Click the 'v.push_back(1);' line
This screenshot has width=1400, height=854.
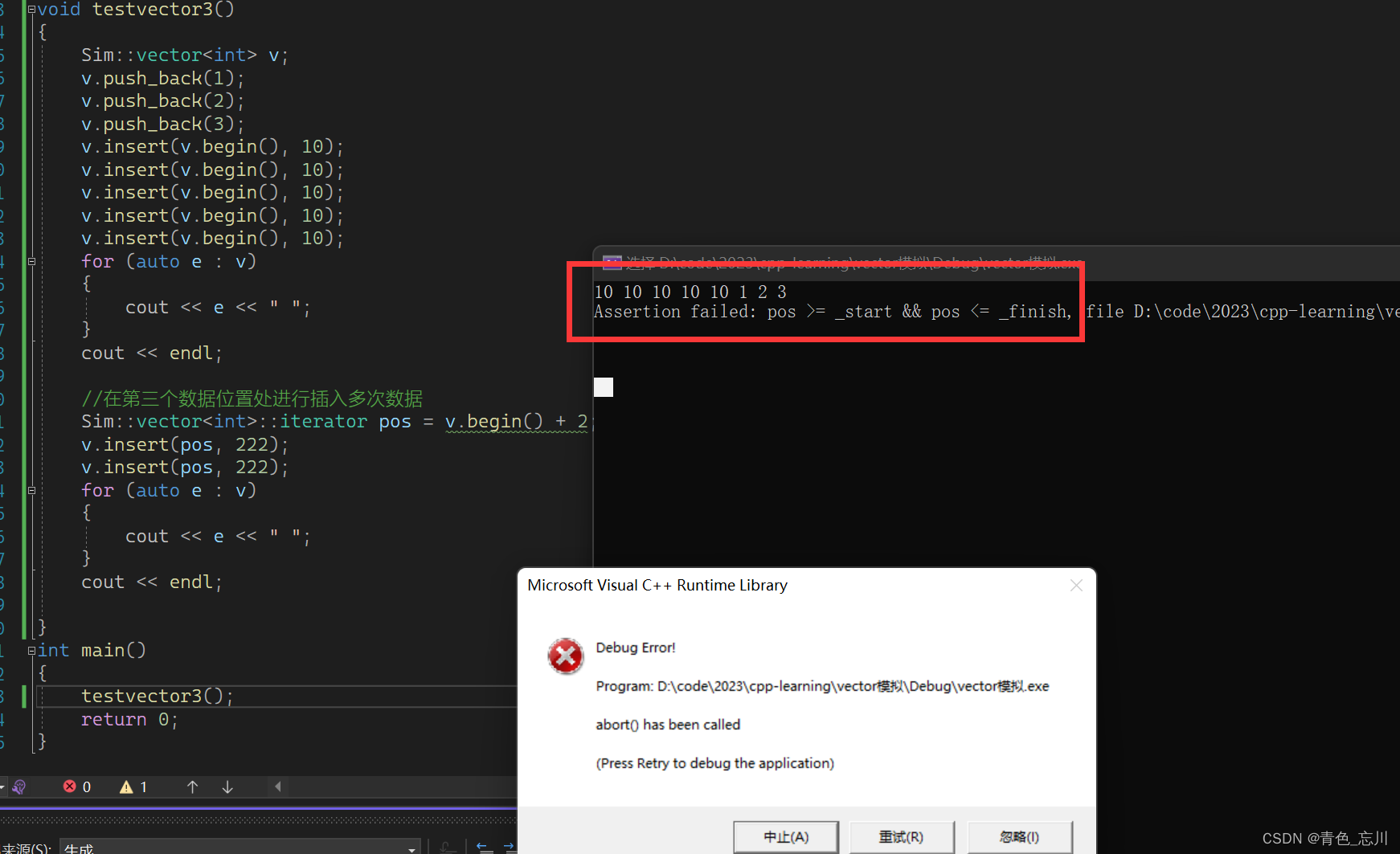(163, 78)
